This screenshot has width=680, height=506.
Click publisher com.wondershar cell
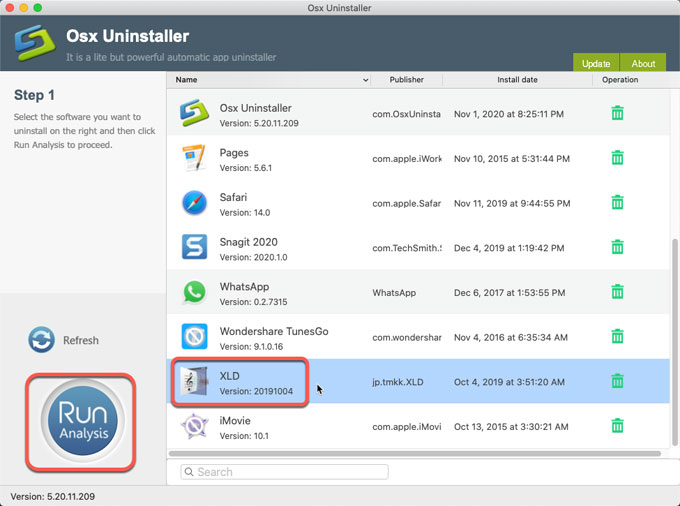coord(407,337)
